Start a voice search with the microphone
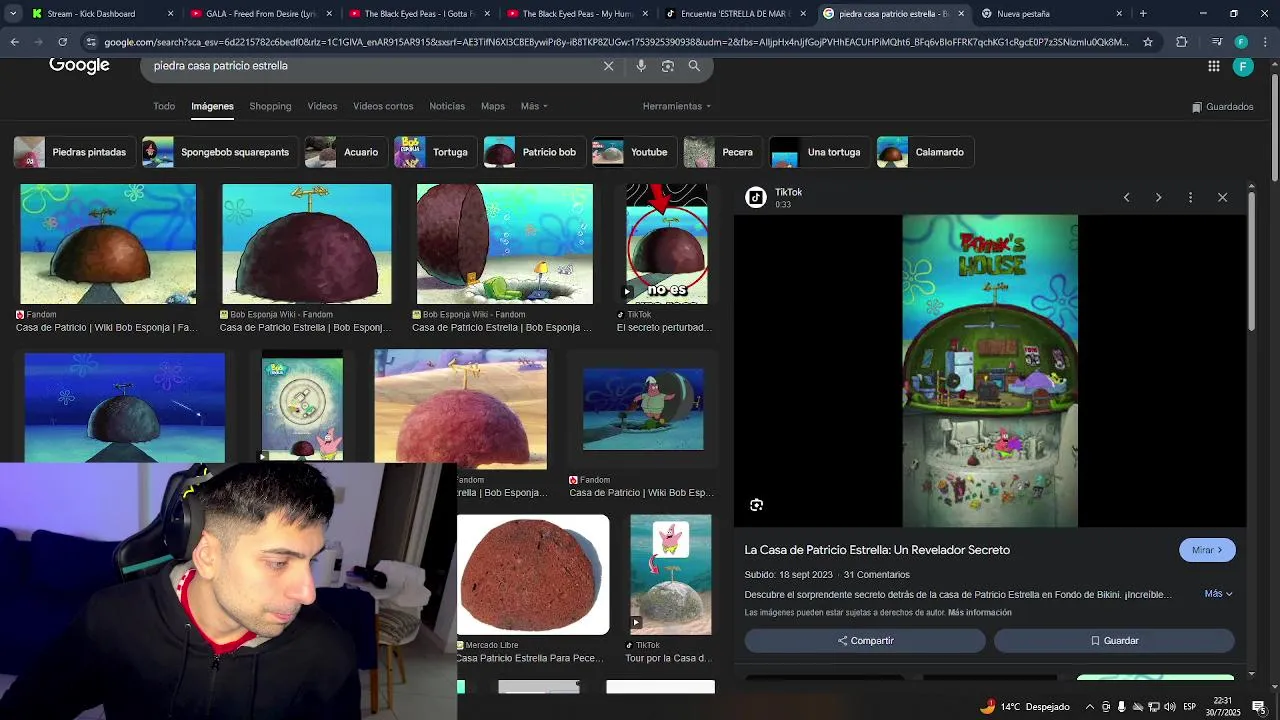This screenshot has width=1280, height=720. coord(641,66)
